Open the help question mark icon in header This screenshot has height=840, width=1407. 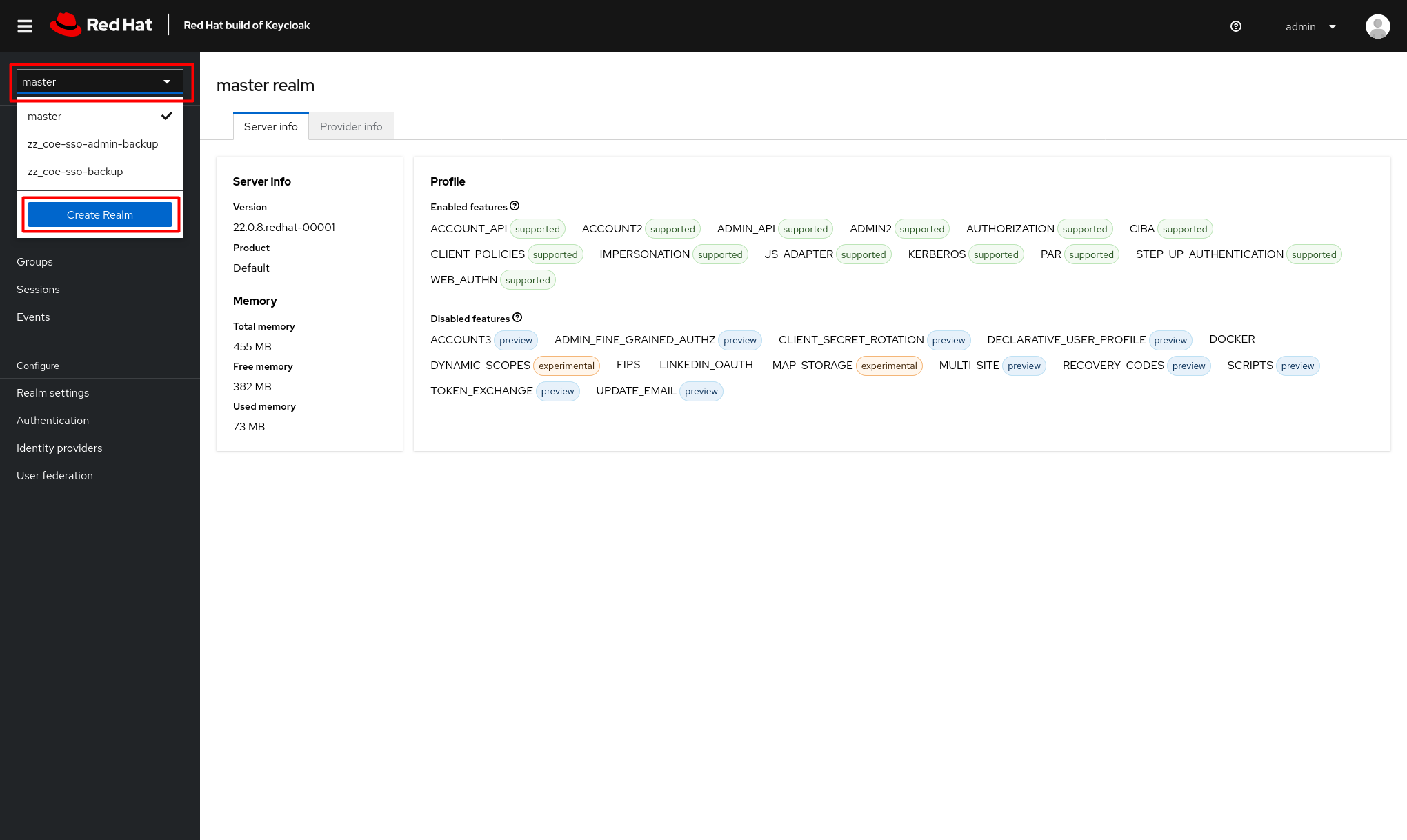(x=1235, y=26)
